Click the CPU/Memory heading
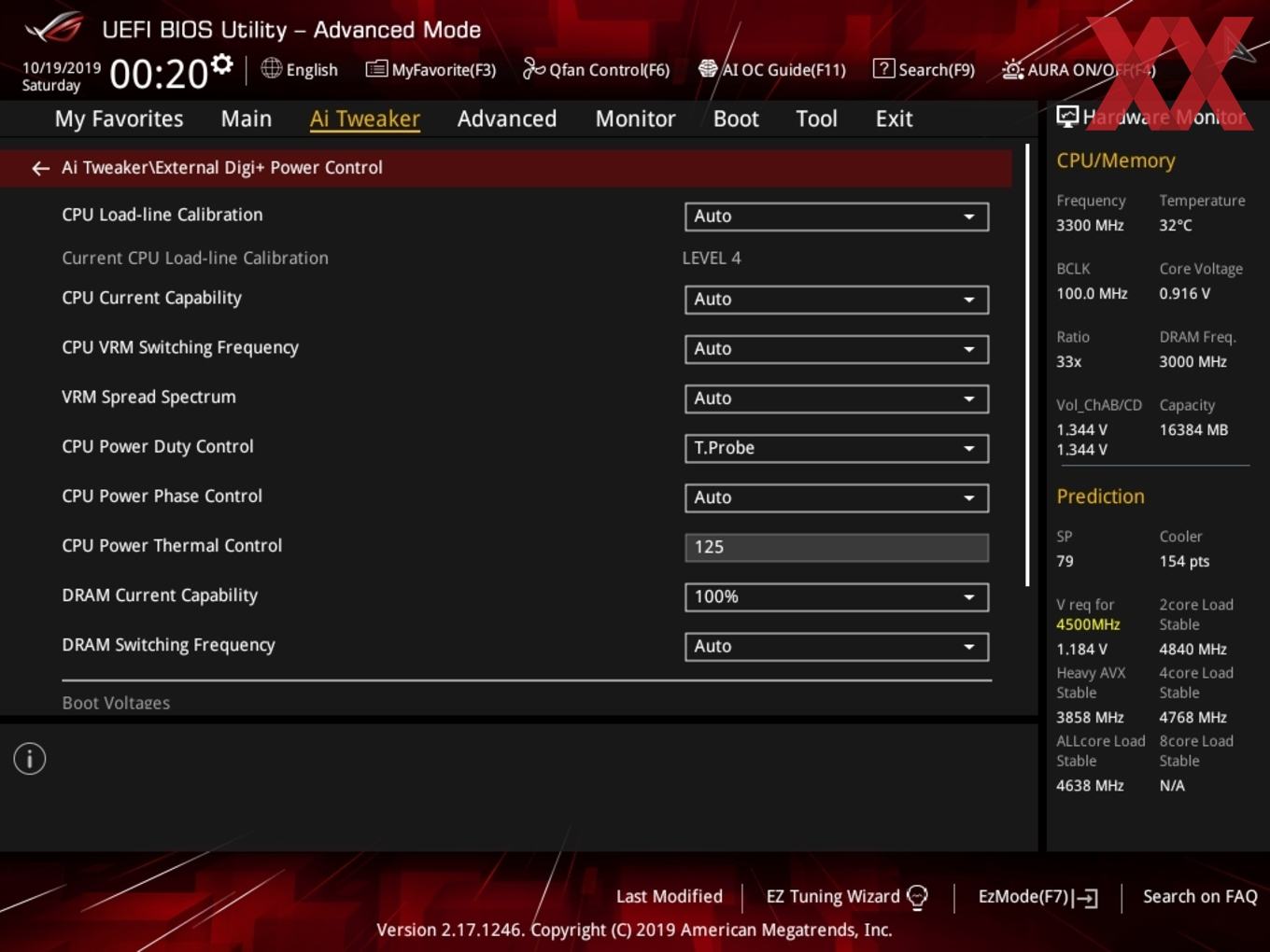Image resolution: width=1270 pixels, height=952 pixels. pyautogui.click(x=1116, y=161)
